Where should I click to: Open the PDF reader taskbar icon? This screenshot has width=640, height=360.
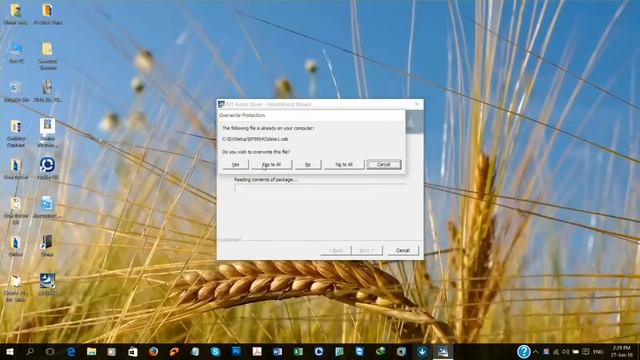[257, 351]
